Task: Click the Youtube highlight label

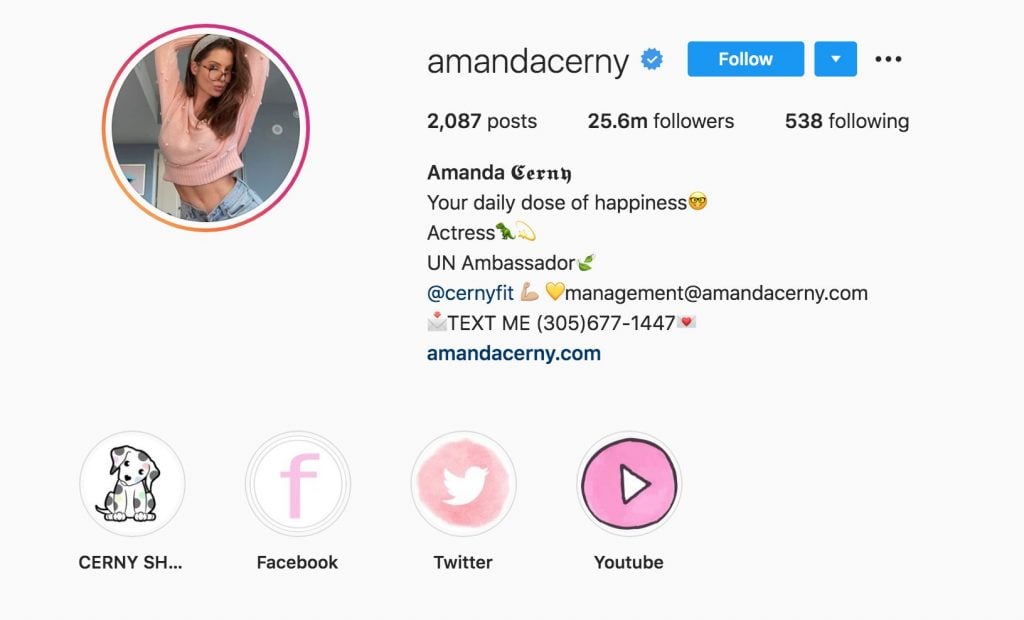Action: [x=628, y=563]
